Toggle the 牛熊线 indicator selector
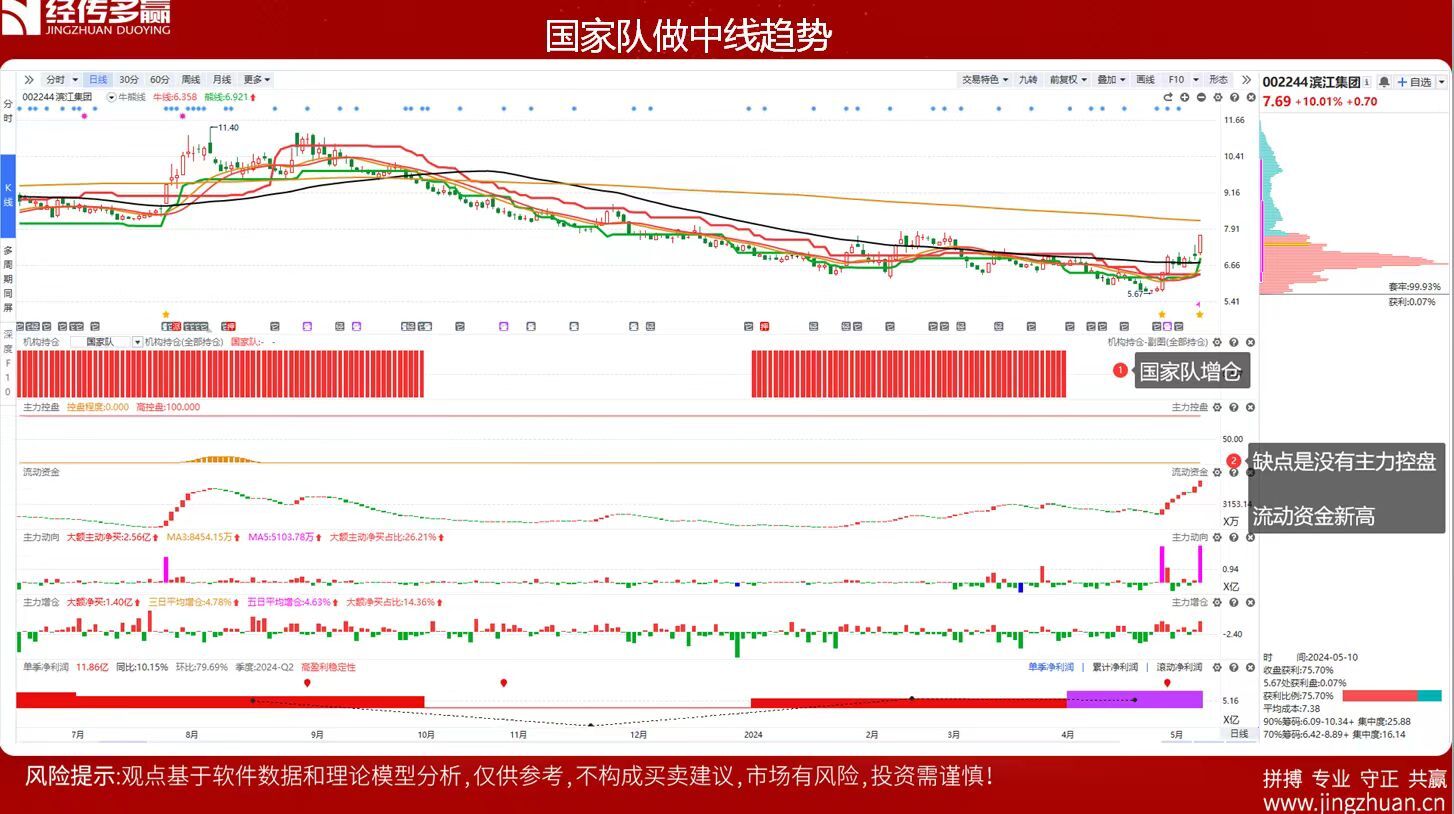 pyautogui.click(x=112, y=97)
